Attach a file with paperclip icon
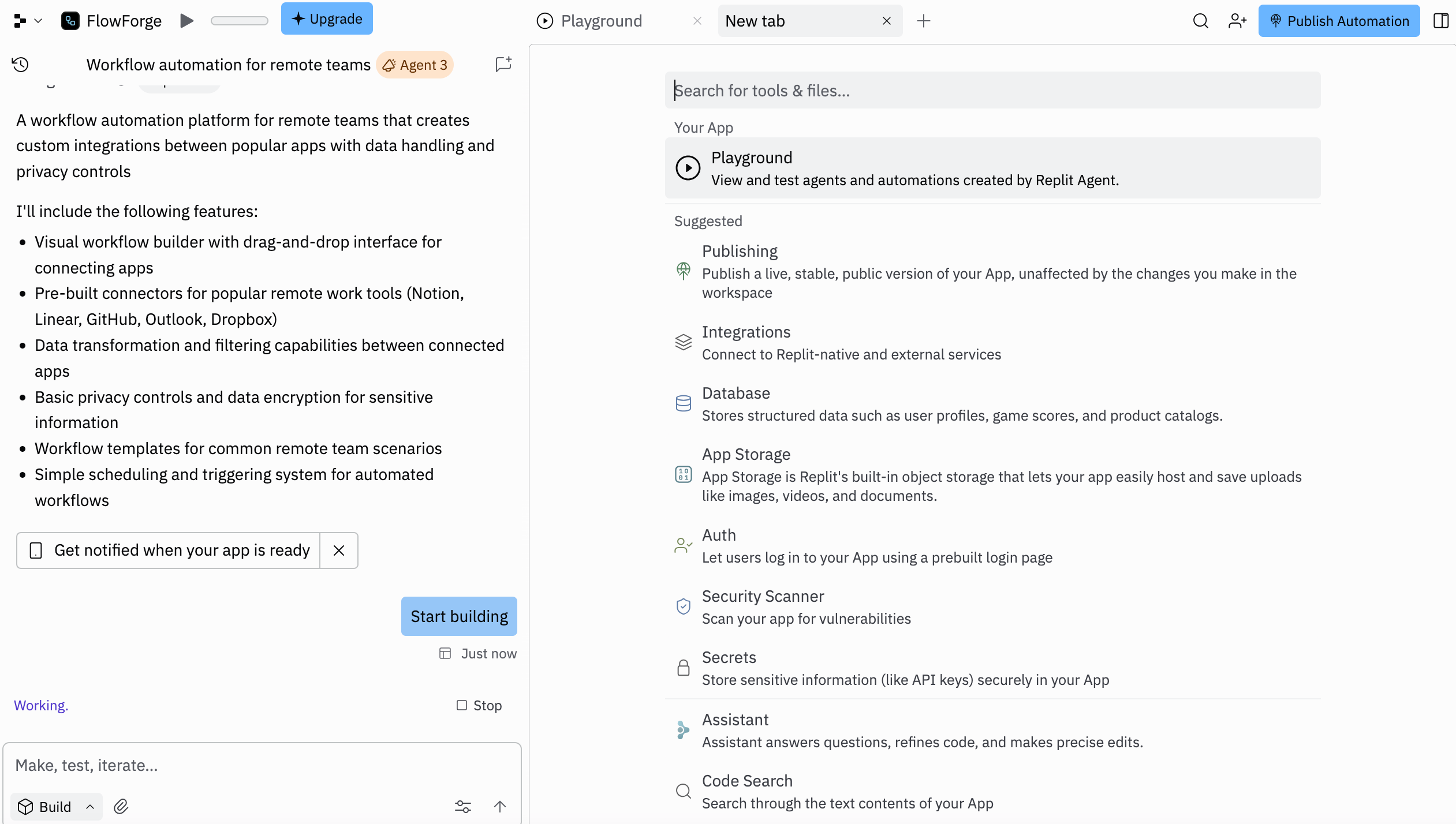The height and width of the screenshot is (824, 1456). click(x=121, y=806)
